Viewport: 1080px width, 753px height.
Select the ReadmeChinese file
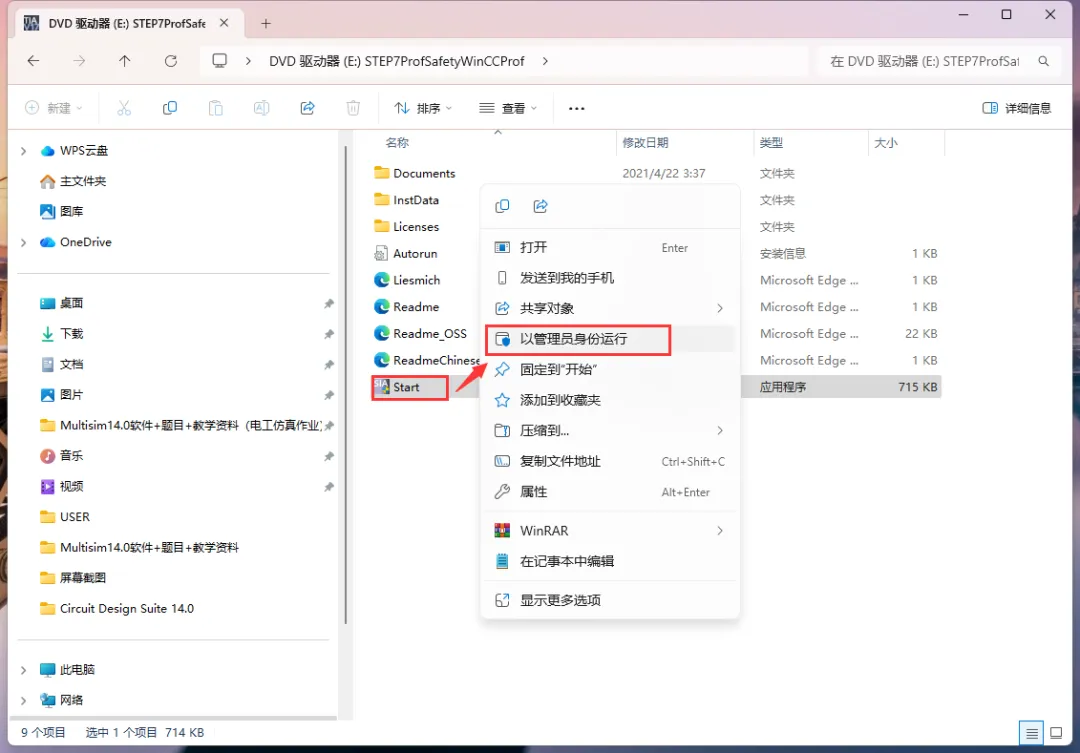click(426, 360)
